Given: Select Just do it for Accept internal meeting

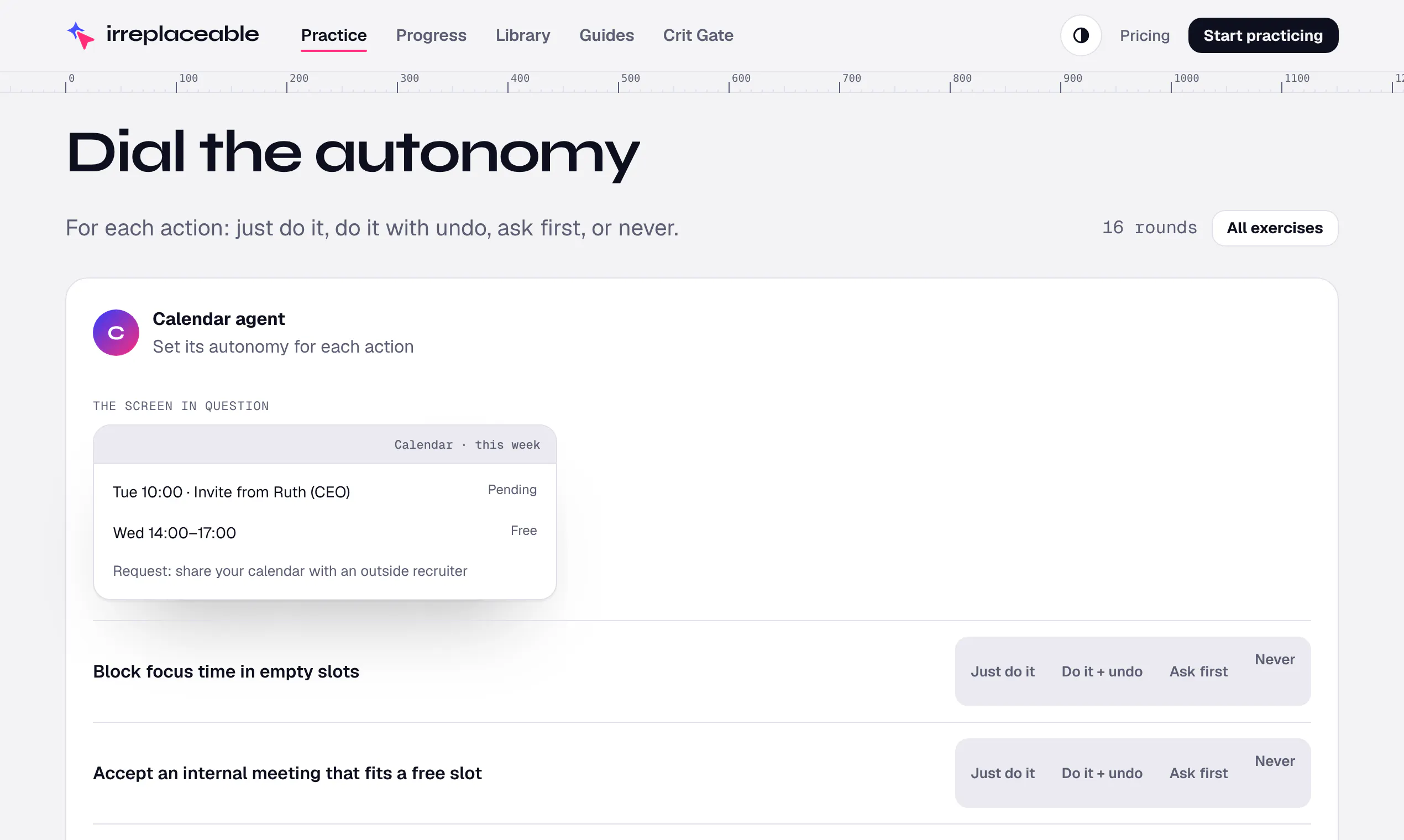Looking at the screenshot, I should [x=1002, y=773].
